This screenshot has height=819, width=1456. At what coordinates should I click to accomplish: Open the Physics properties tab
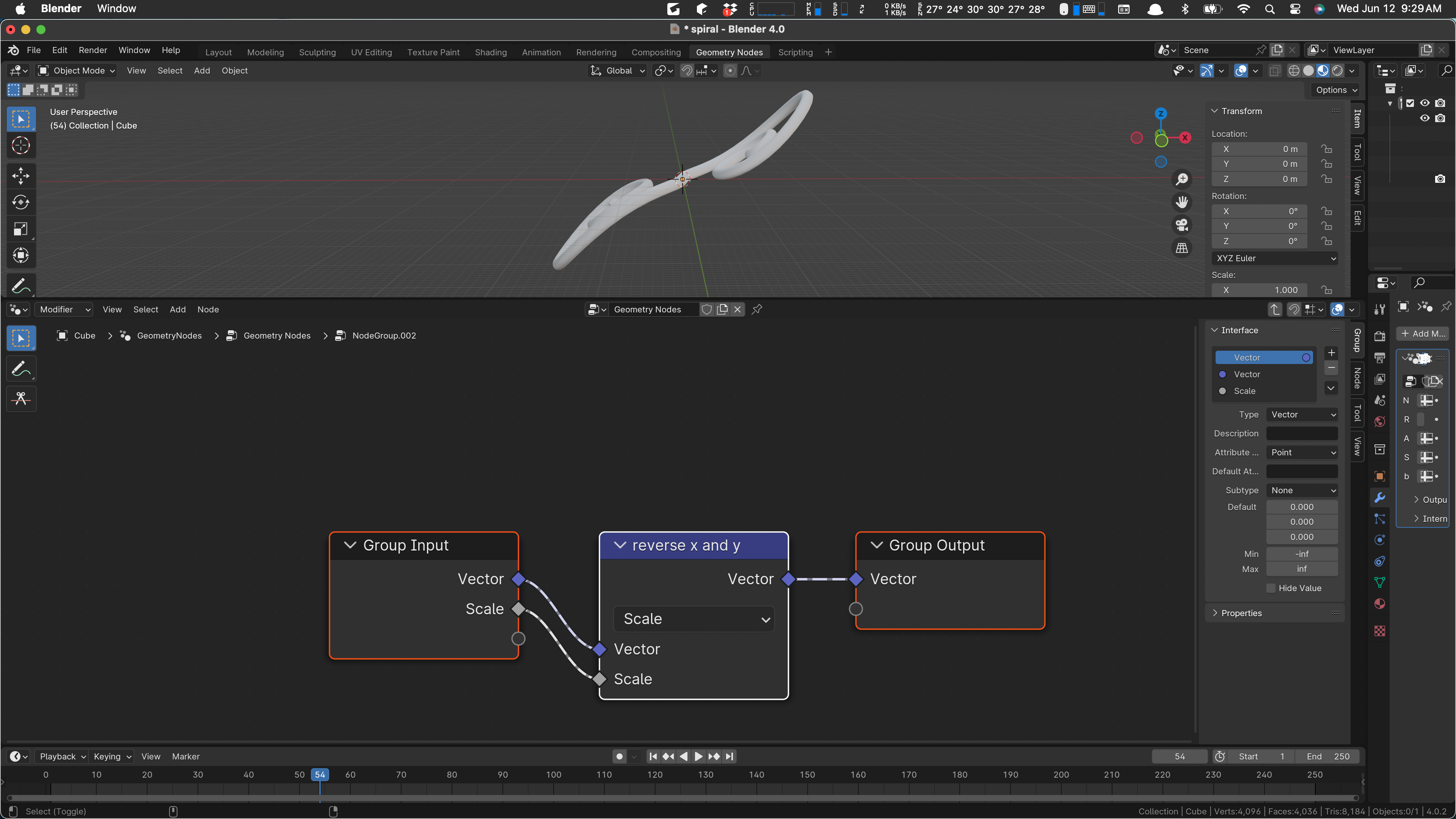pyautogui.click(x=1380, y=540)
